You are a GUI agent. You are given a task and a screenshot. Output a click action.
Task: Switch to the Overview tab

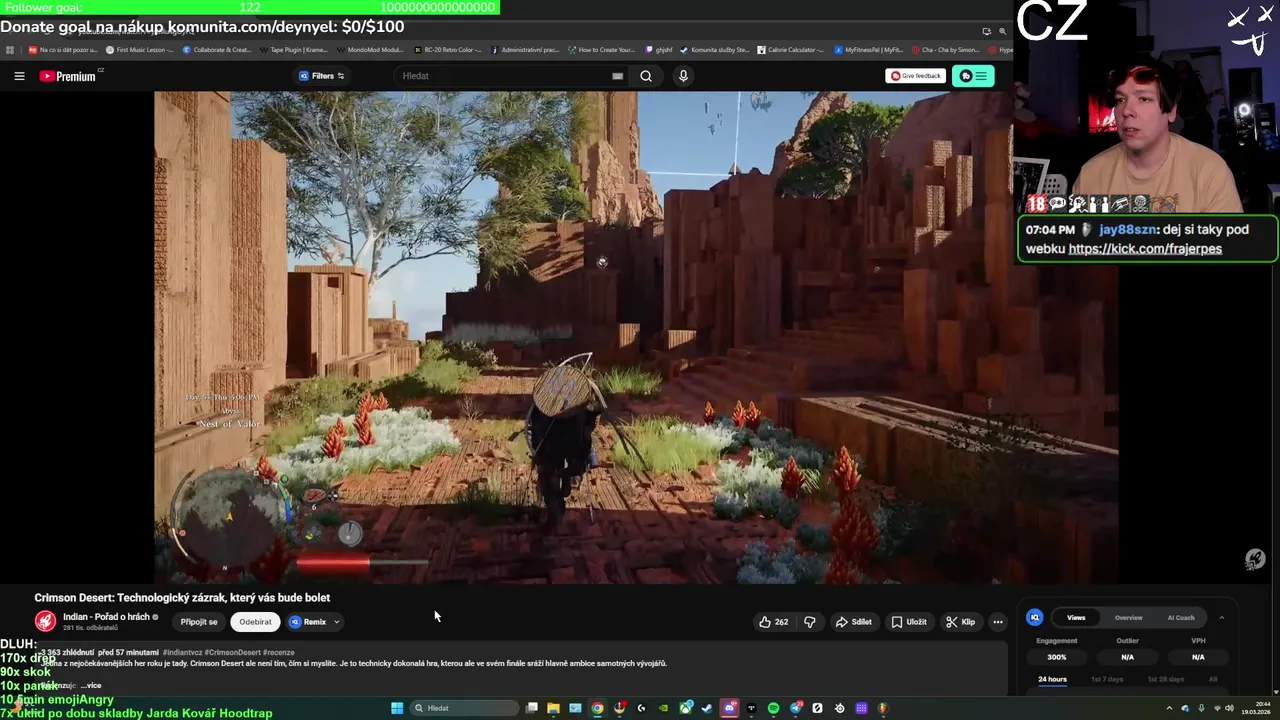pyautogui.click(x=1128, y=618)
